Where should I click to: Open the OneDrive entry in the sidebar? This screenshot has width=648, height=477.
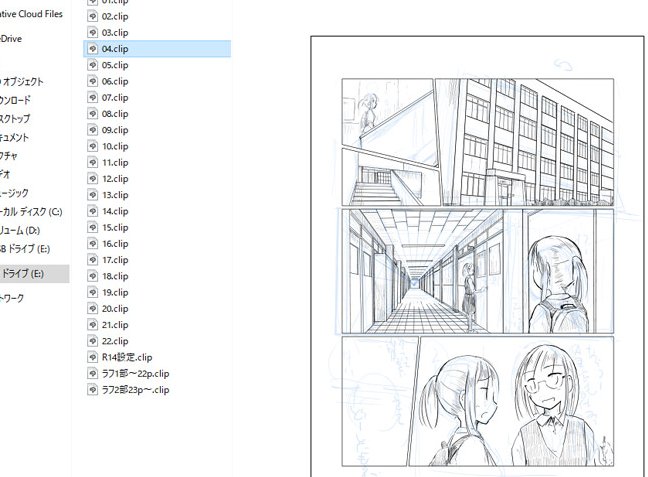click(x=11, y=39)
